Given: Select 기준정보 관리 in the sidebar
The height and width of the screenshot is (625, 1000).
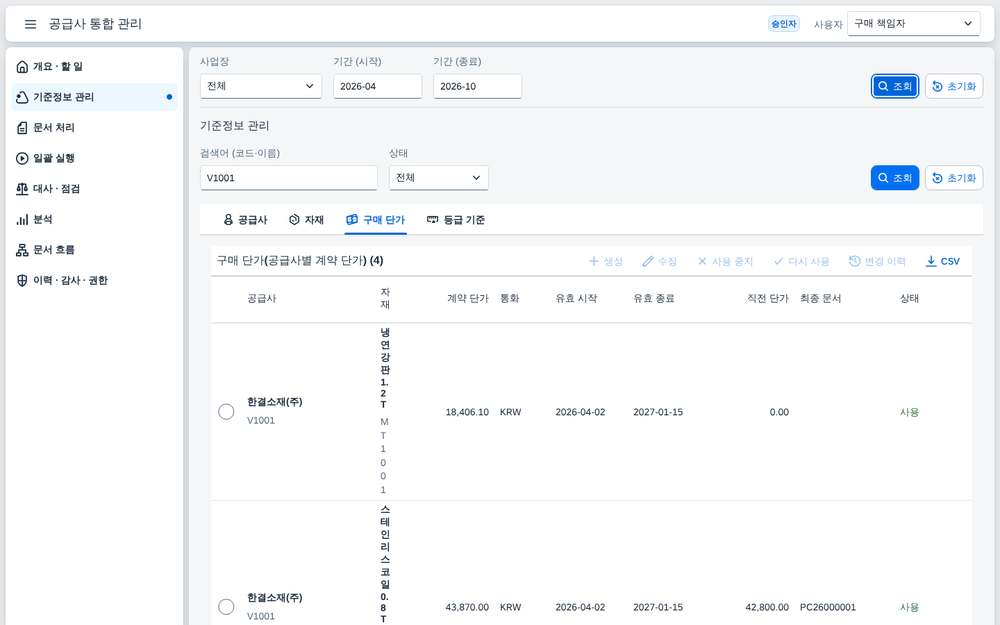Looking at the screenshot, I should click(94, 97).
